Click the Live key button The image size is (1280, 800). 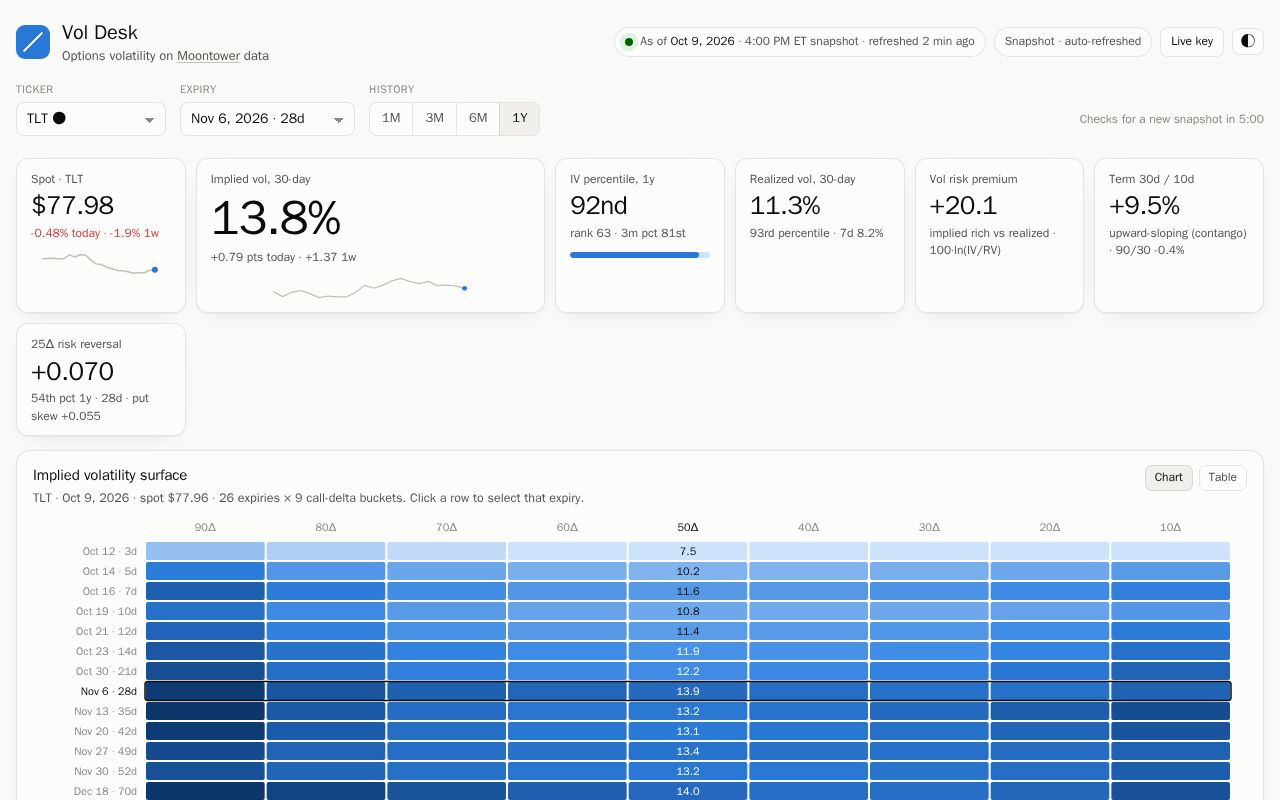[1192, 41]
